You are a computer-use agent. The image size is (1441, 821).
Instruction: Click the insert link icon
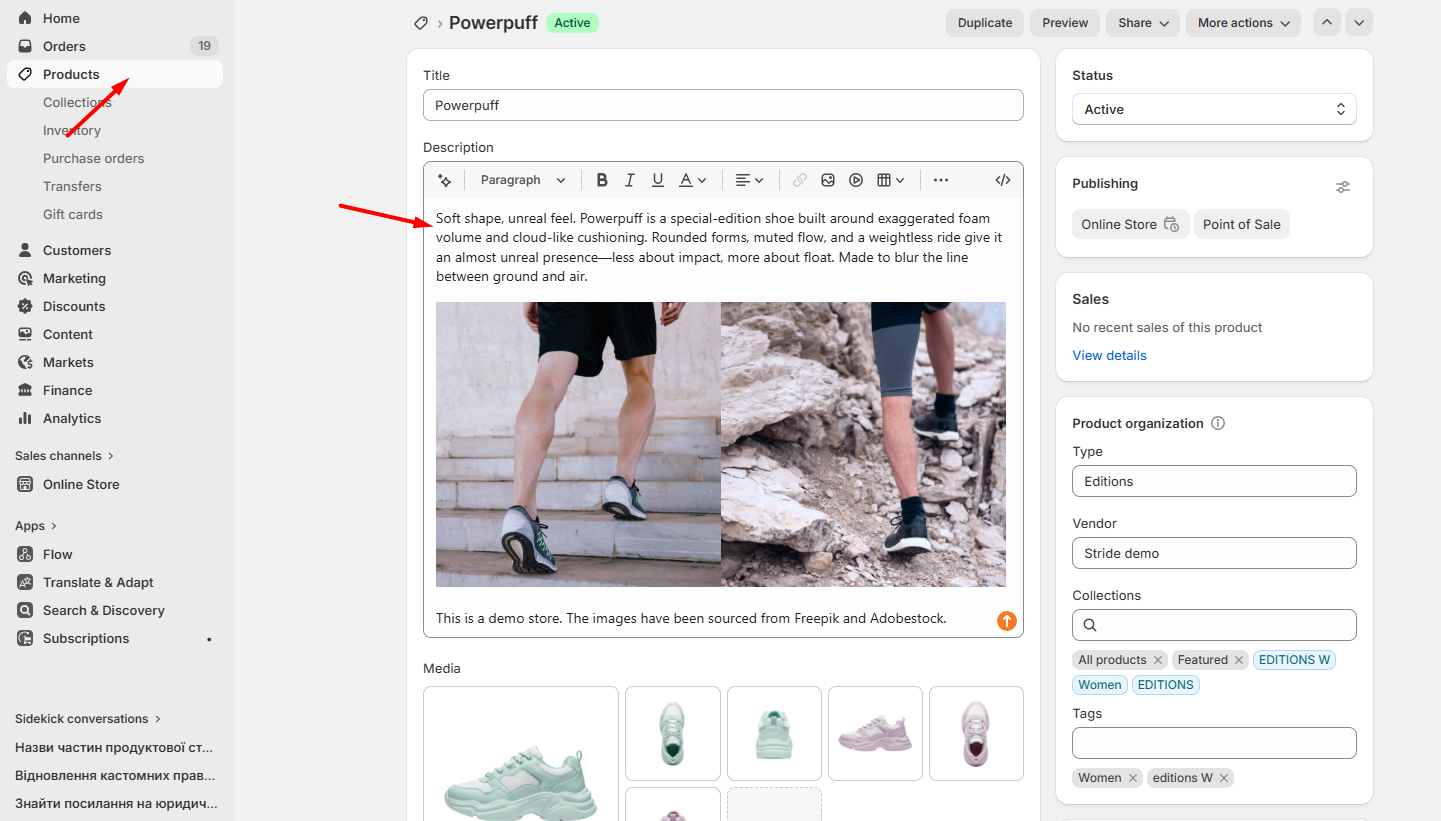coord(800,180)
